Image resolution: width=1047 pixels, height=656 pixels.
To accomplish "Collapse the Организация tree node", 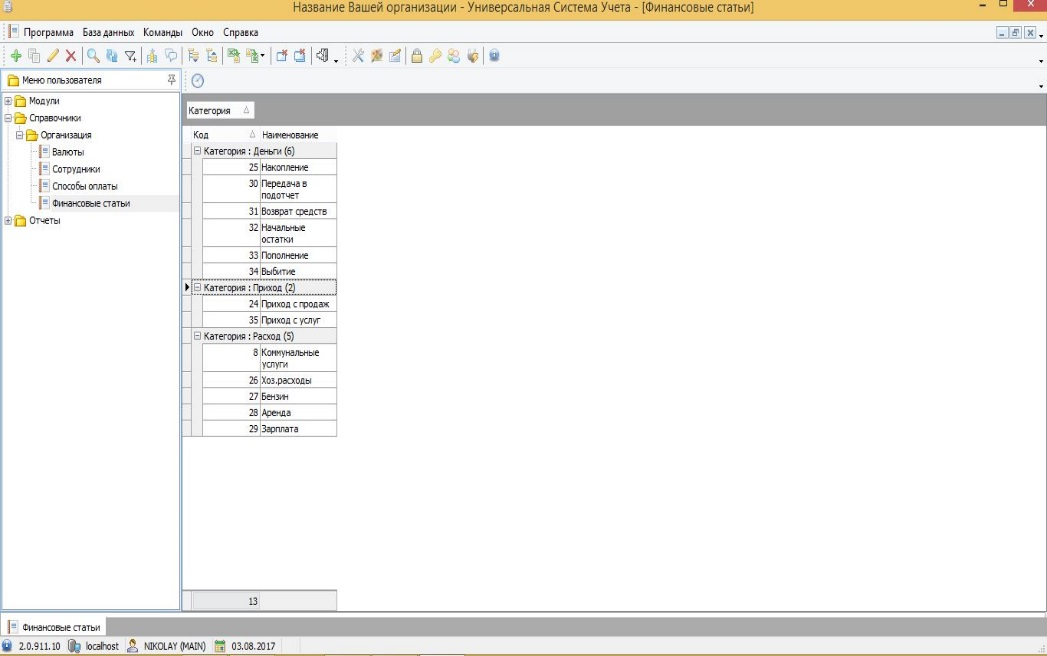I will [x=19, y=135].
